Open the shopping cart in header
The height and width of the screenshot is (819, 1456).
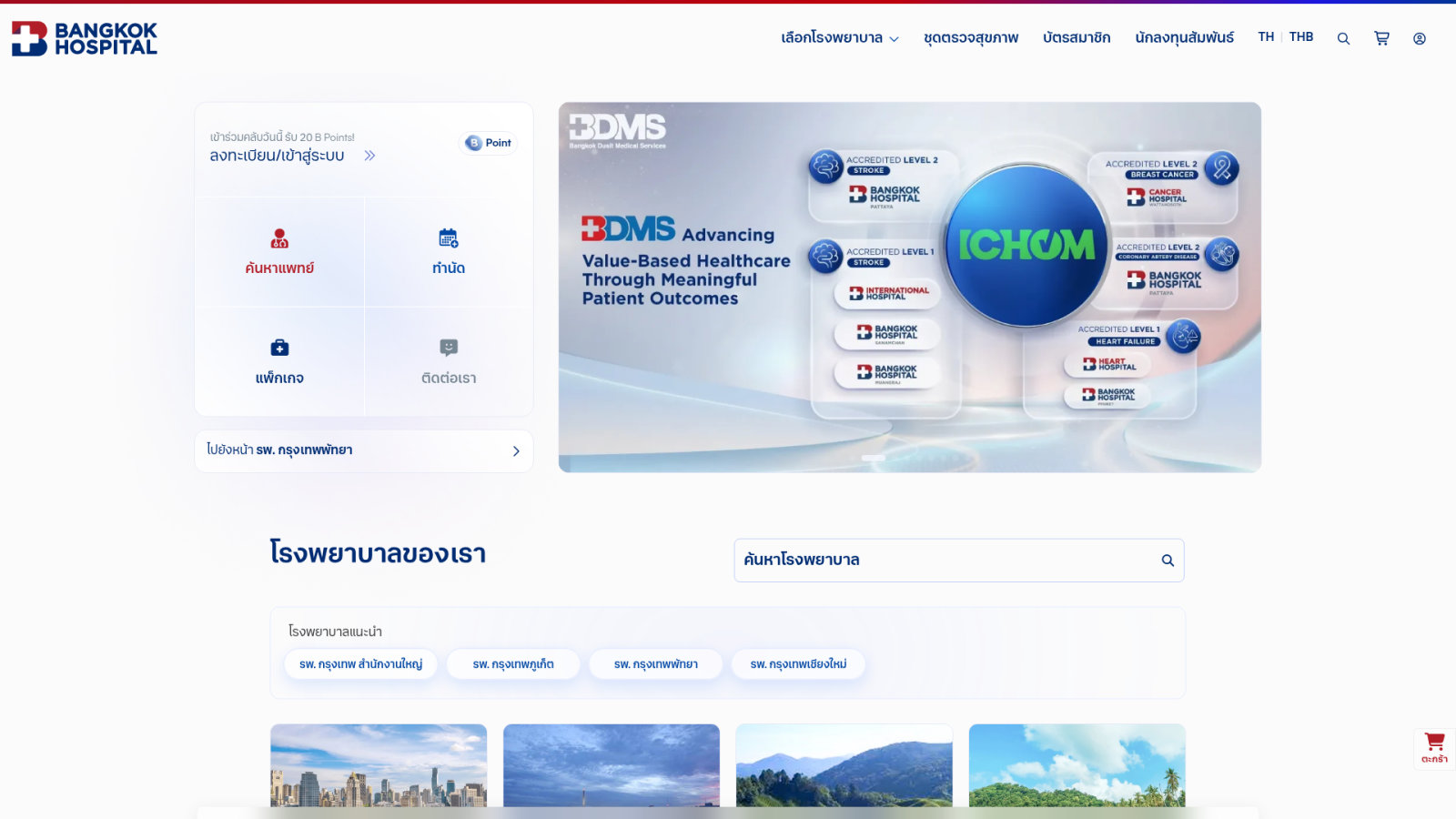click(x=1381, y=38)
